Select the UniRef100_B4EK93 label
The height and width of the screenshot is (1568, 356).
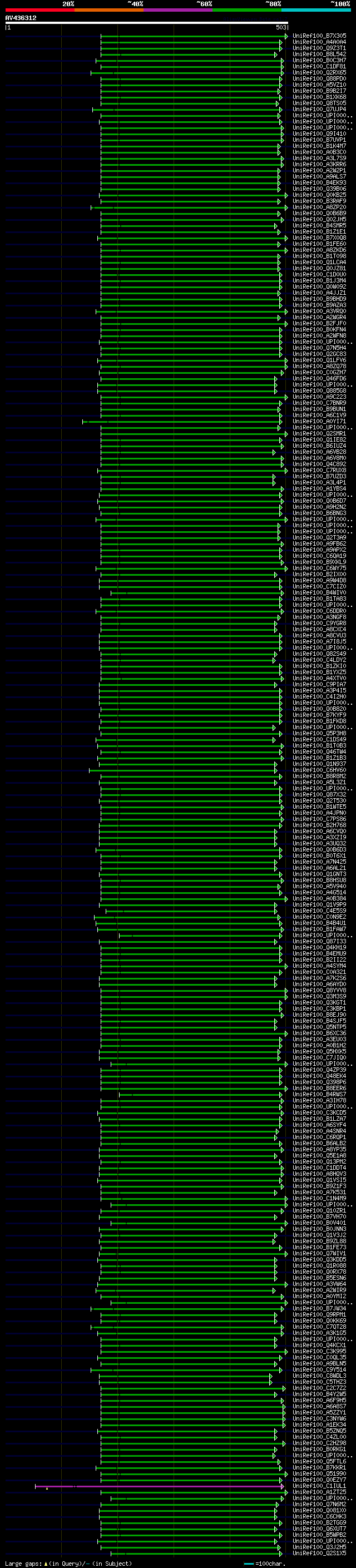[319, 182]
